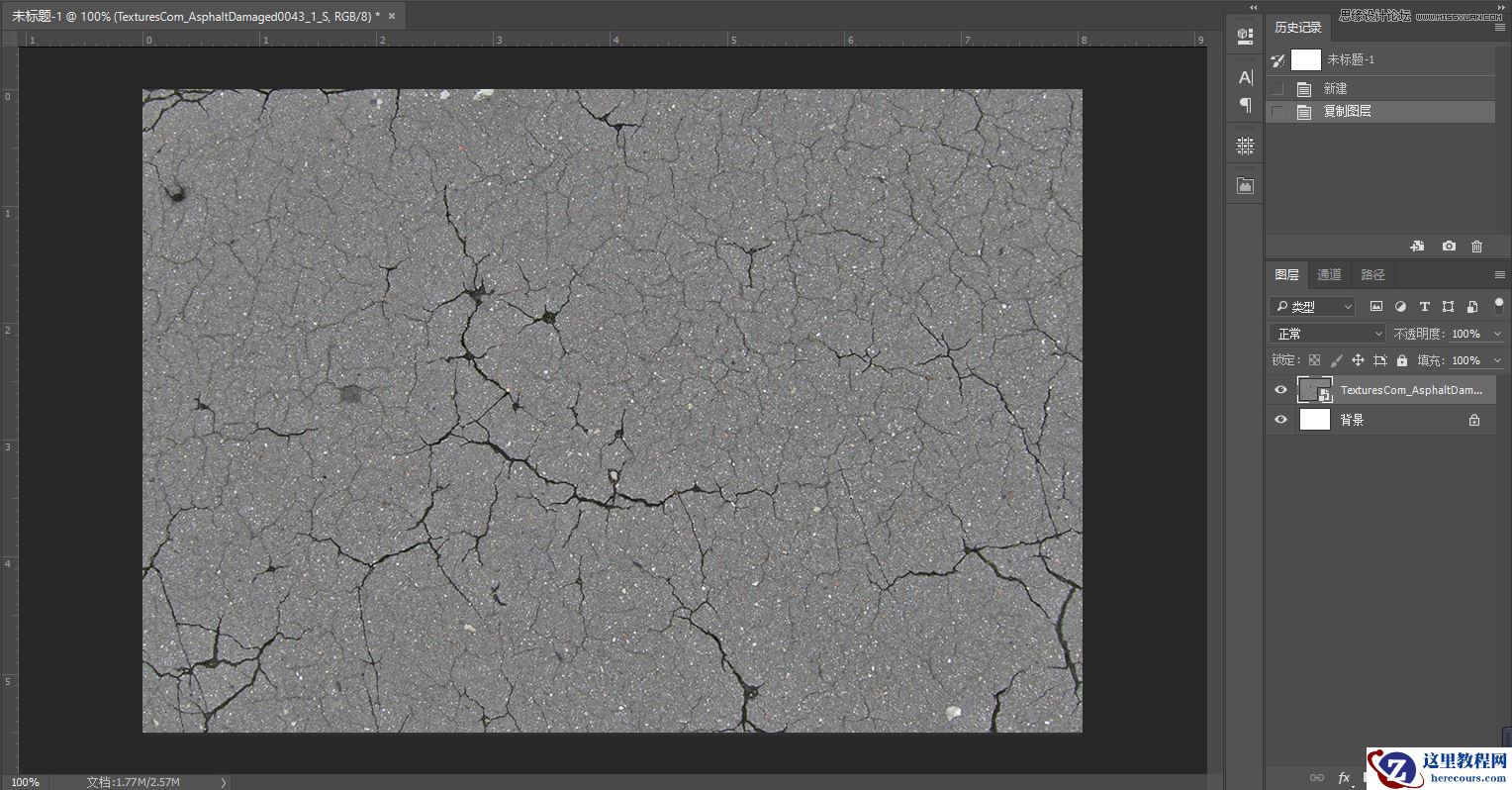Click the Libraries panel icon in sidebar
The image size is (1512, 790).
[1244, 184]
